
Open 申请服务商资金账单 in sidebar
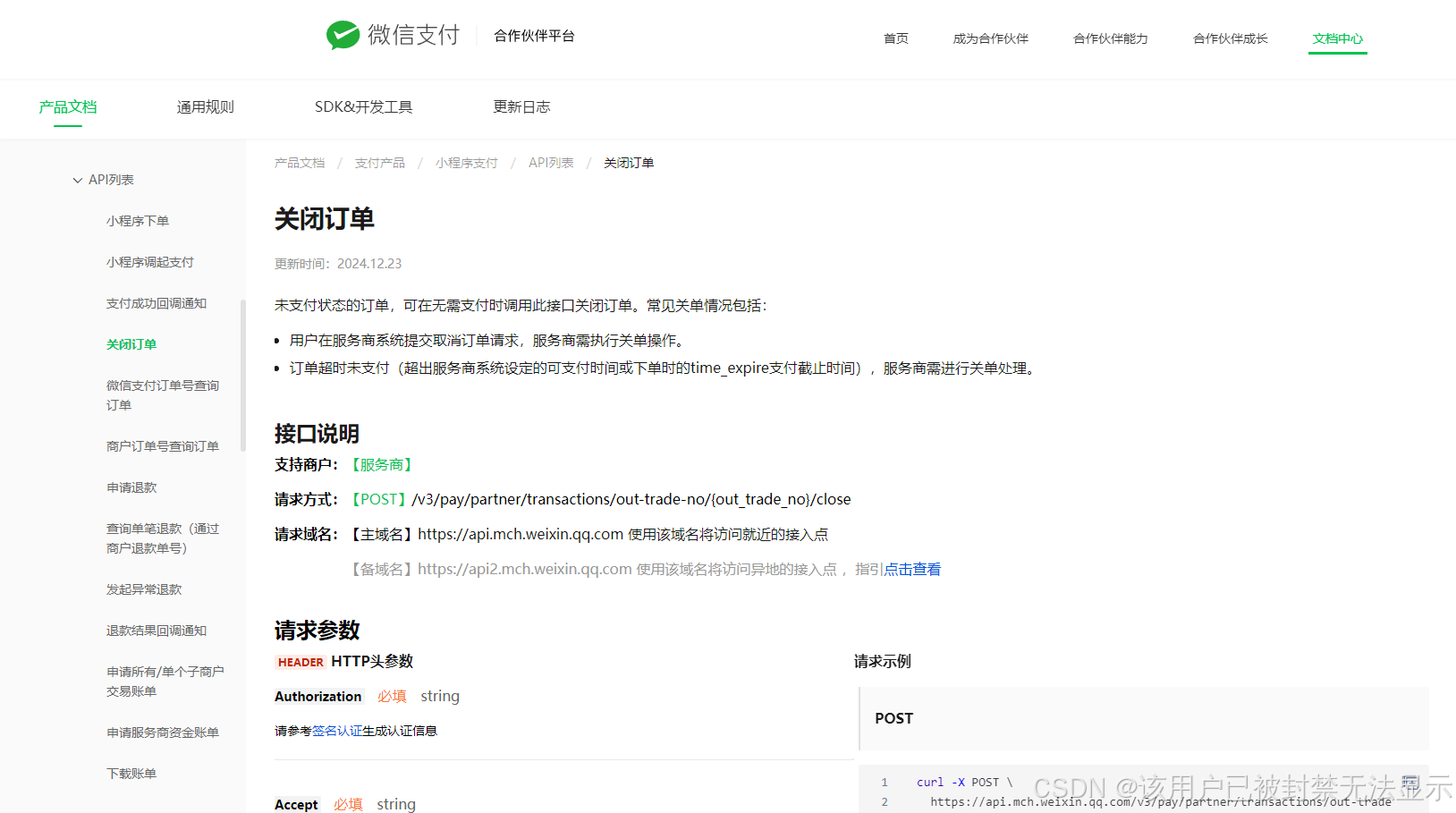(x=163, y=733)
